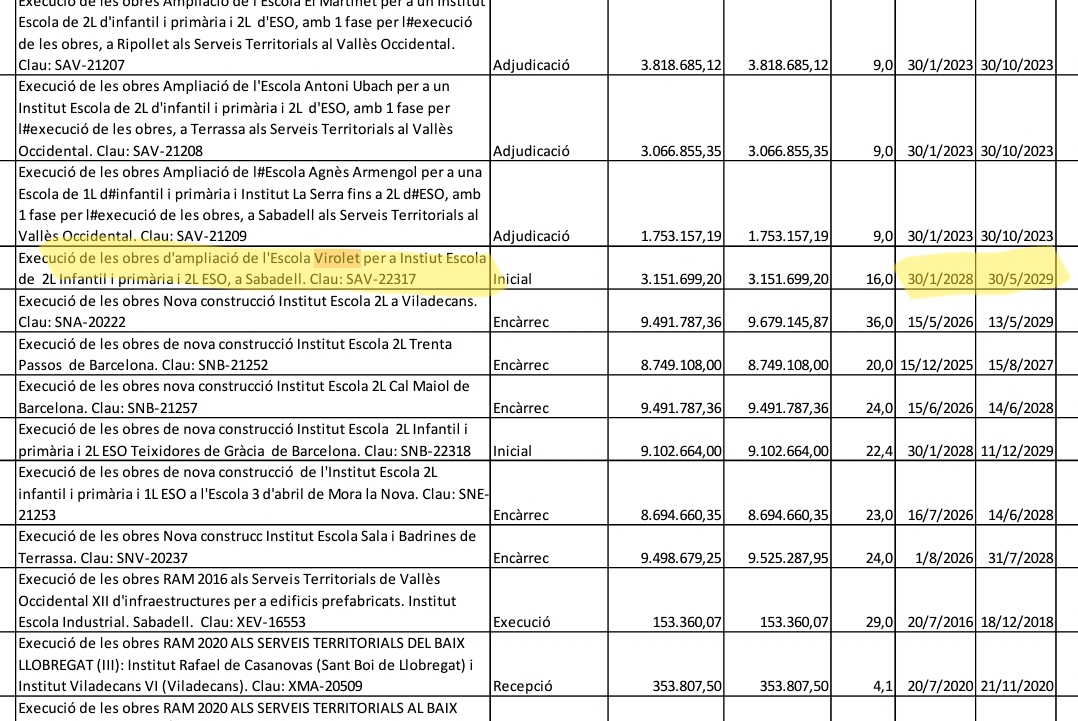Click the start date 16/7/2026
The width and height of the screenshot is (1078, 721).
pyautogui.click(x=940, y=515)
